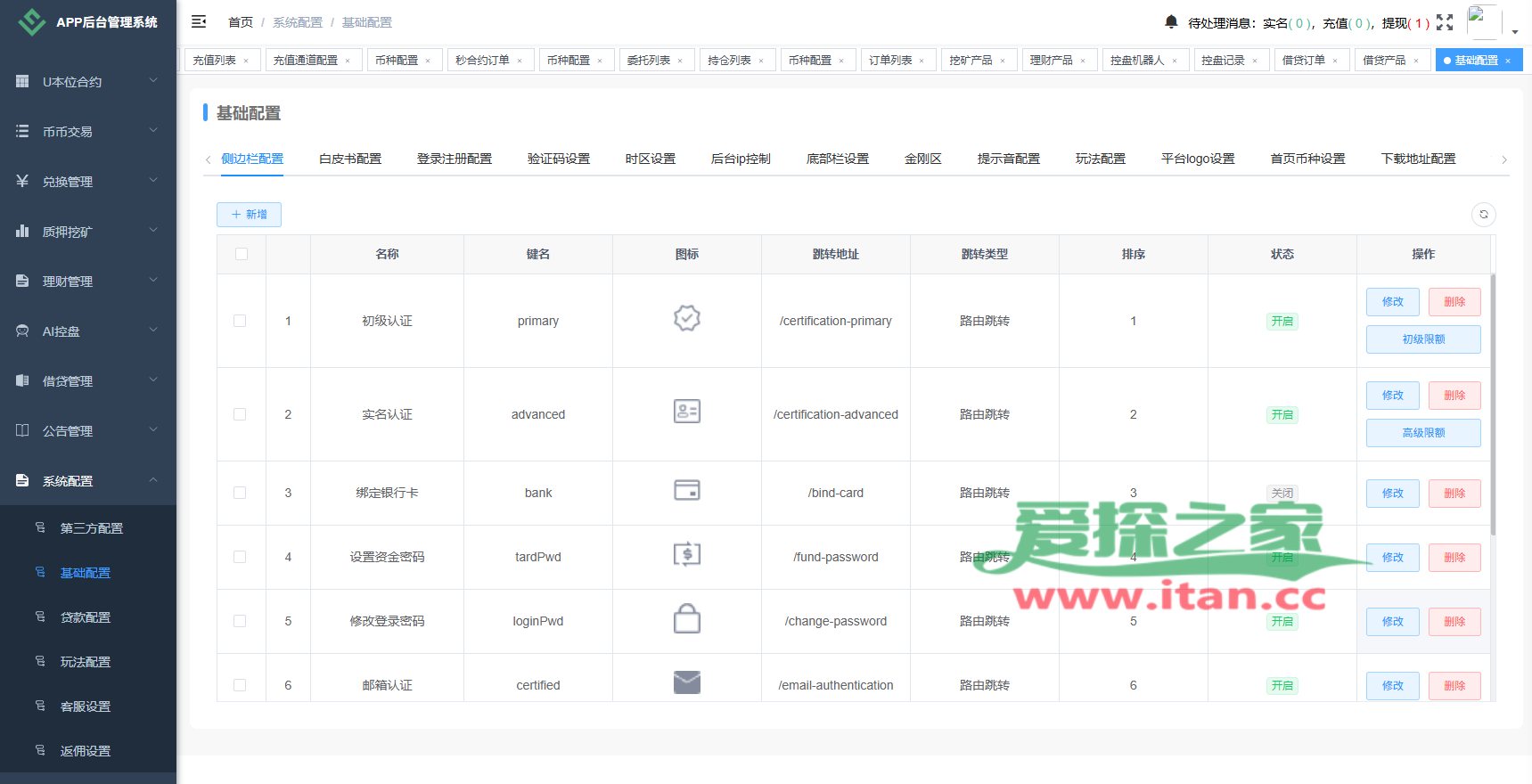
Task: Click the 新增 button
Action: click(249, 215)
